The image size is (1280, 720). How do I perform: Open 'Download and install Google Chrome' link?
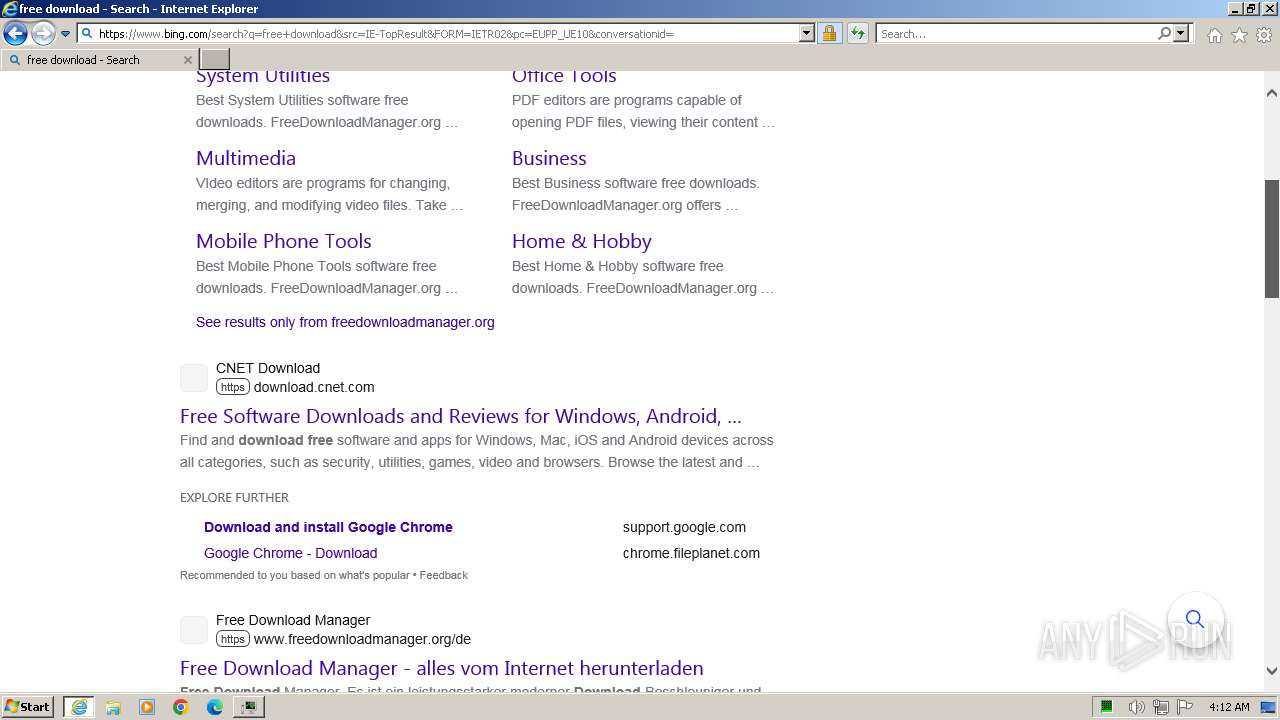[328, 527]
